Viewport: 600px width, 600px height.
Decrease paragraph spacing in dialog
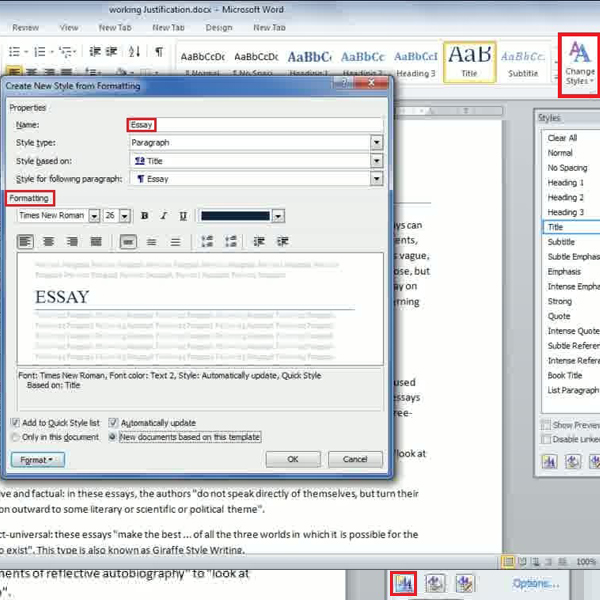(231, 241)
